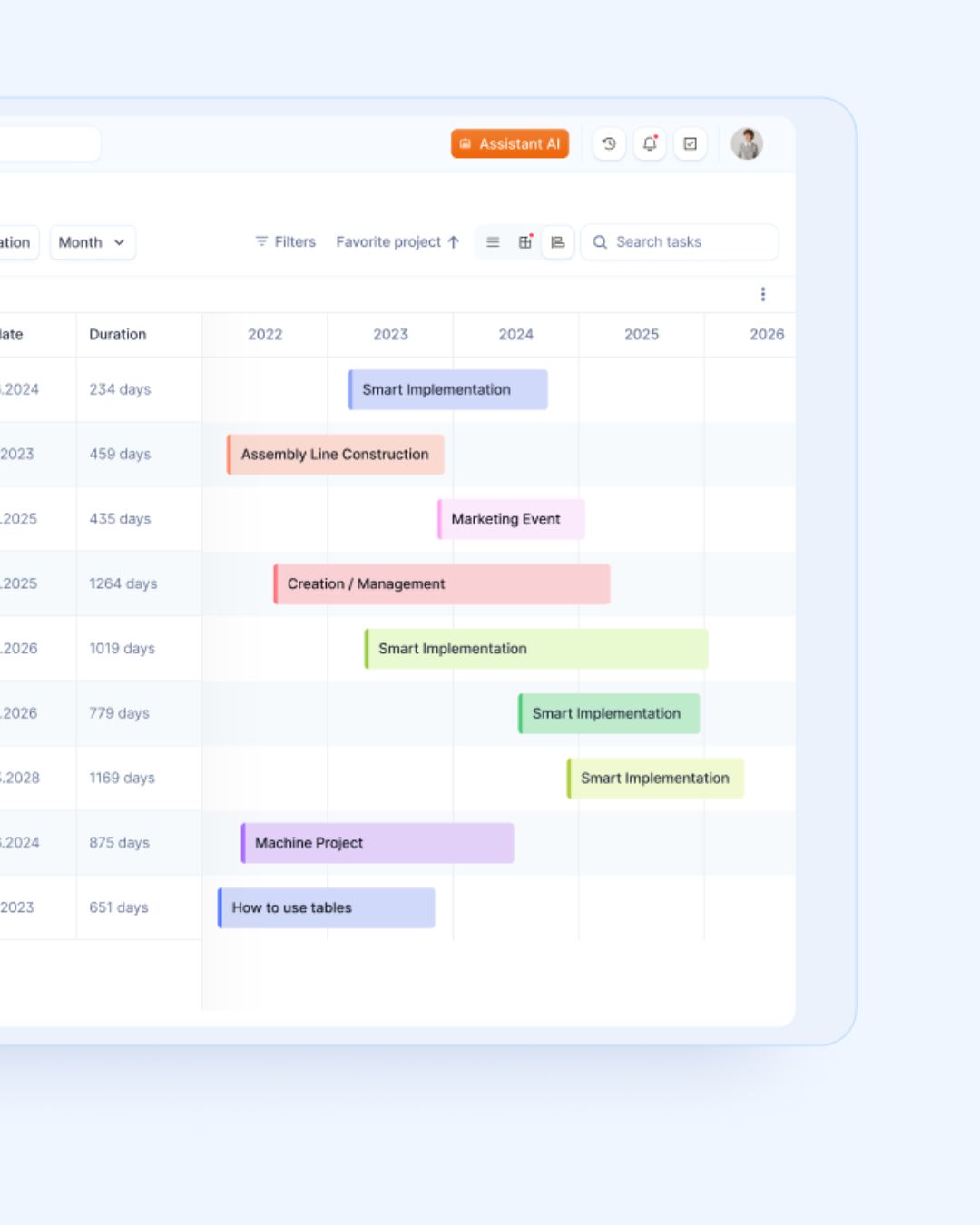
Task: Open the Machine Project bar
Action: 377,843
